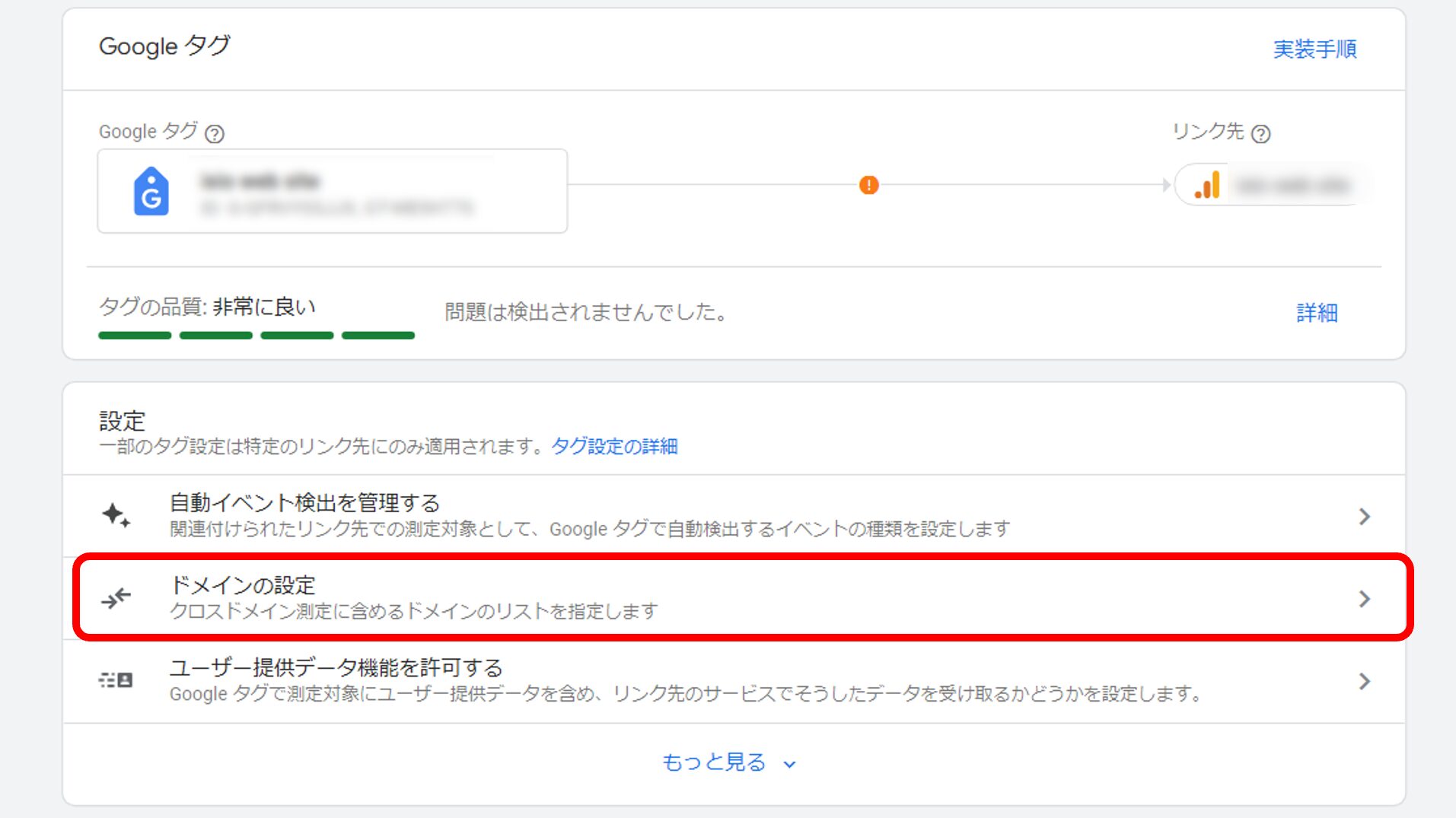
Task: Click the help icon beside Google タグ label
Action: [215, 134]
